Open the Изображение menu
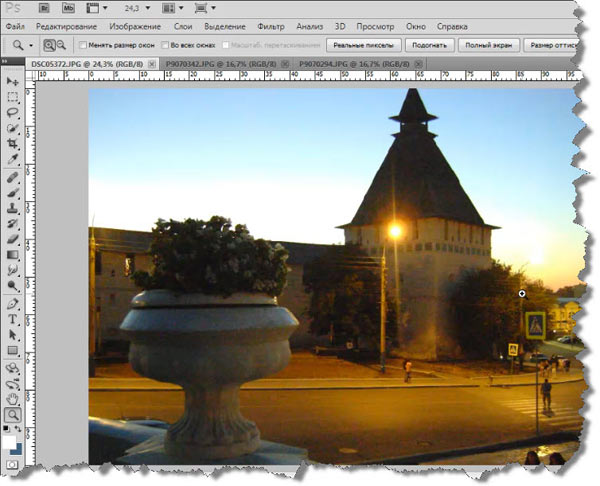The image size is (600, 486). [135, 26]
